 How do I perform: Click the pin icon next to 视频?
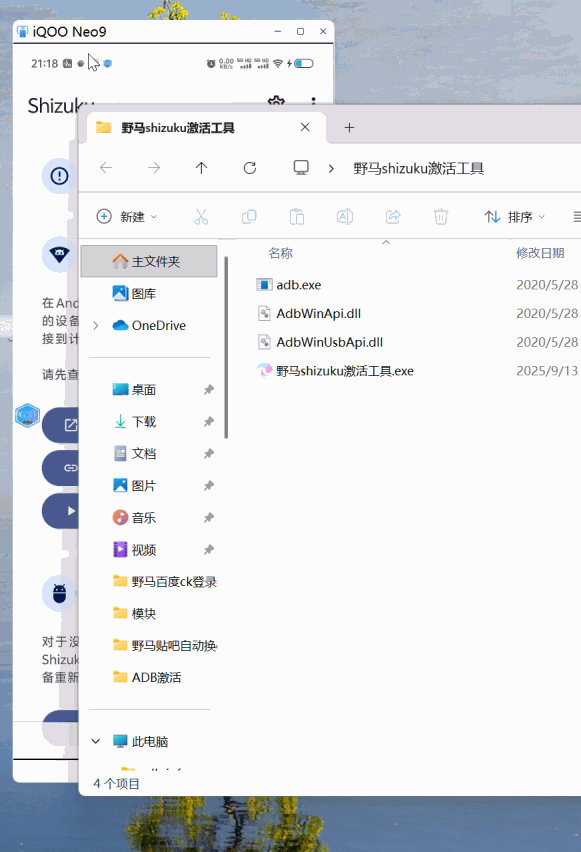[209, 550]
